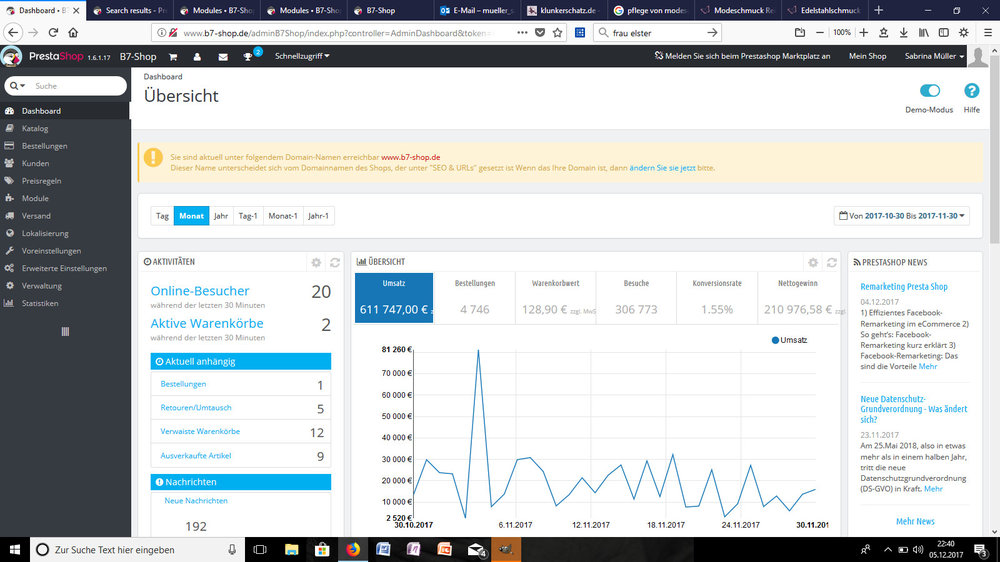Open the Sabrina Müller user menu
Viewport: 1000px width, 562px height.
pos(934,56)
